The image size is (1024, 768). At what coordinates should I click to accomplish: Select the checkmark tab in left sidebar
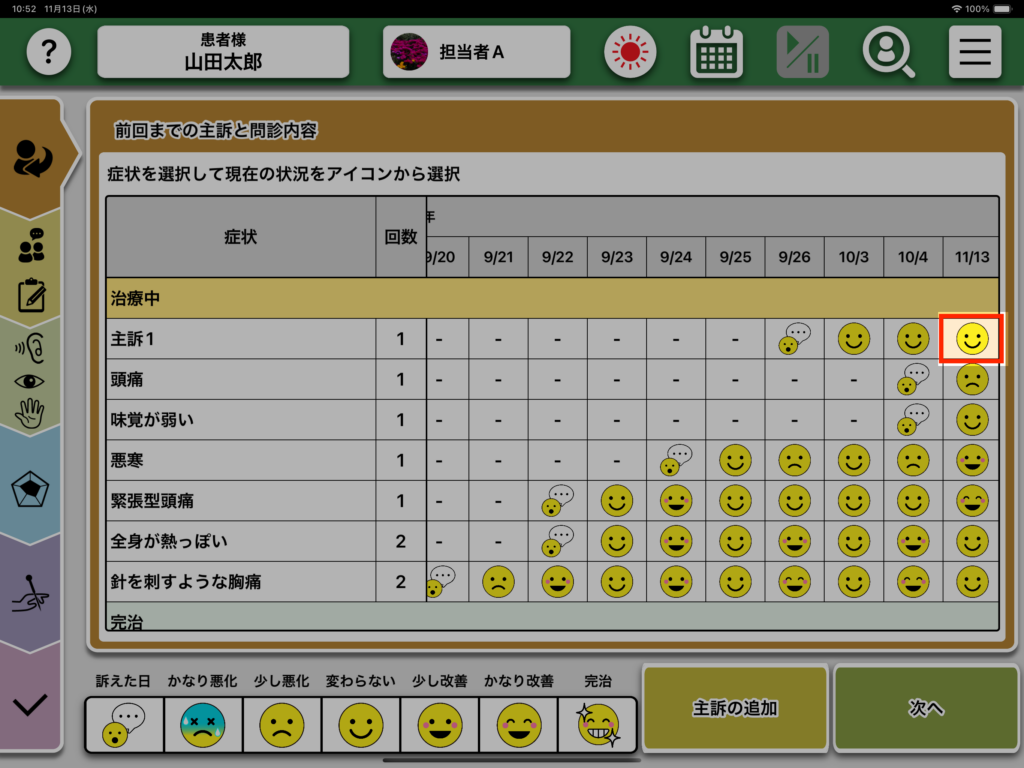pyautogui.click(x=31, y=704)
